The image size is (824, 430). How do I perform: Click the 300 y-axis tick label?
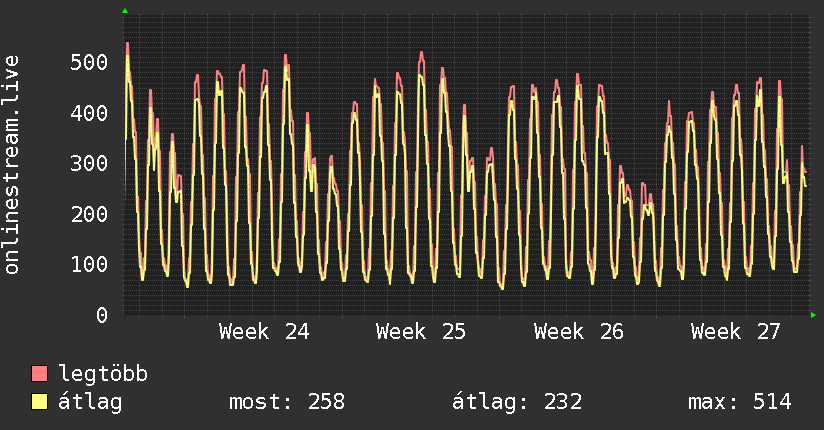pos(89,163)
